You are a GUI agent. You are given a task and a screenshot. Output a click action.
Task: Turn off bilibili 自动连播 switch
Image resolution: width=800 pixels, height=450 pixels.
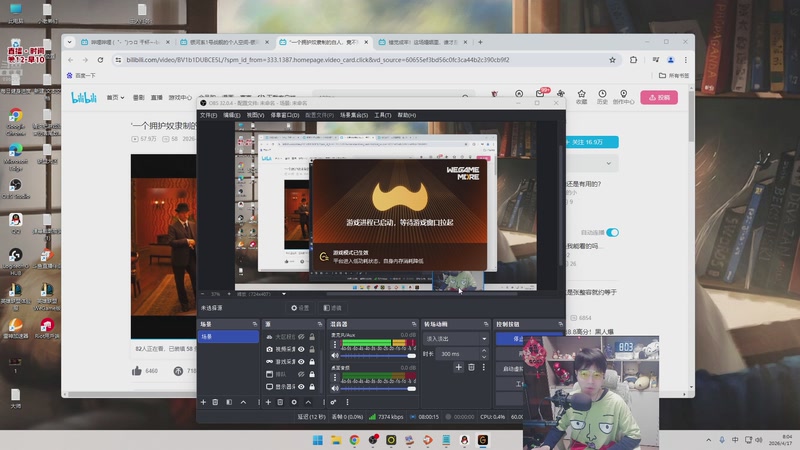coord(613,232)
